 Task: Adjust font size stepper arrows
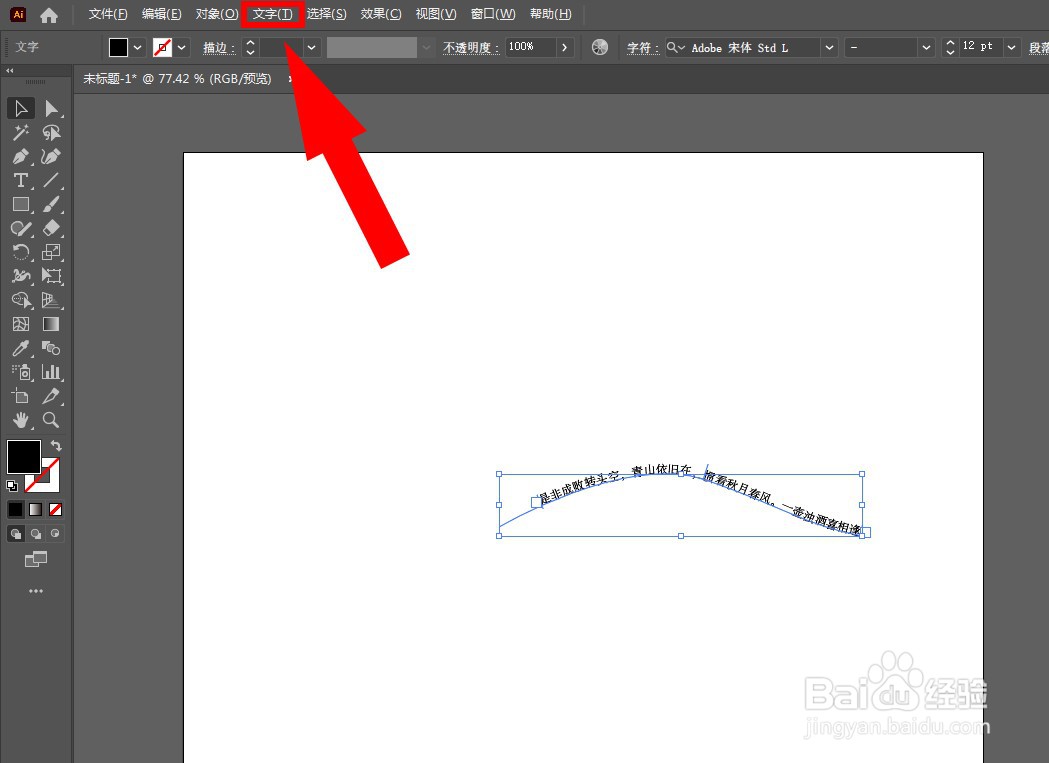pos(950,48)
